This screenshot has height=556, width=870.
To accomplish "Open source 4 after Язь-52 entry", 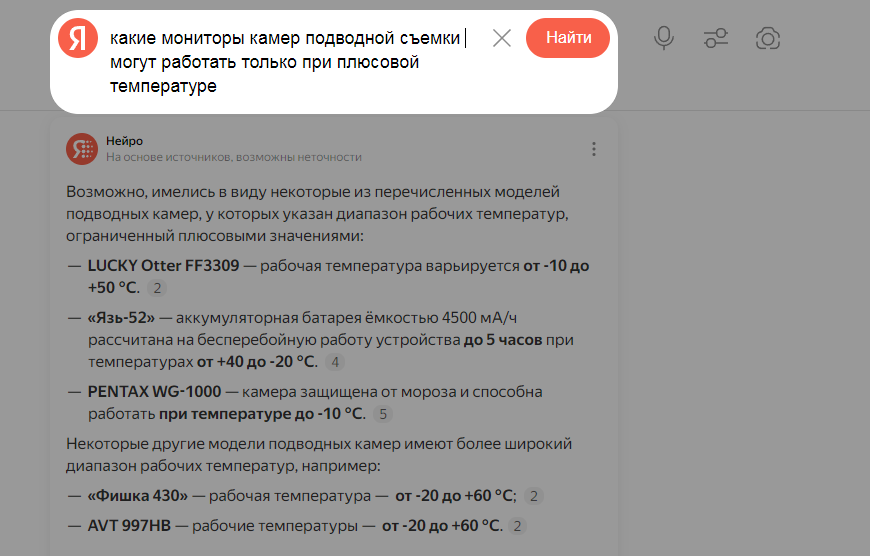I will click(335, 362).
